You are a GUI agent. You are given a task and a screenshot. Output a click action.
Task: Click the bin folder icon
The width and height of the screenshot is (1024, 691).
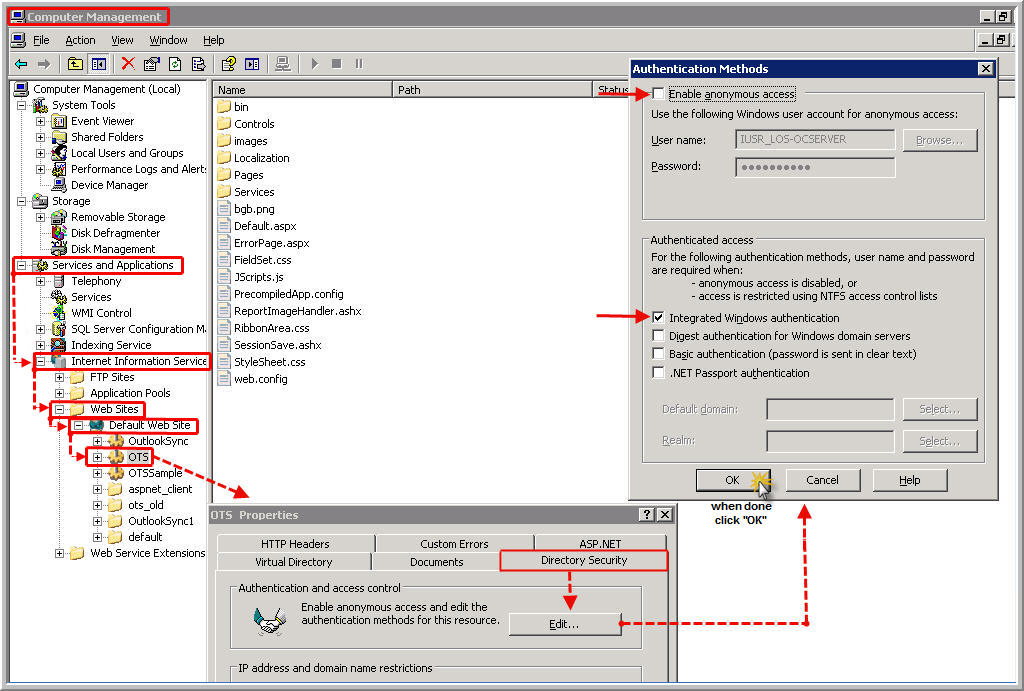(x=224, y=106)
